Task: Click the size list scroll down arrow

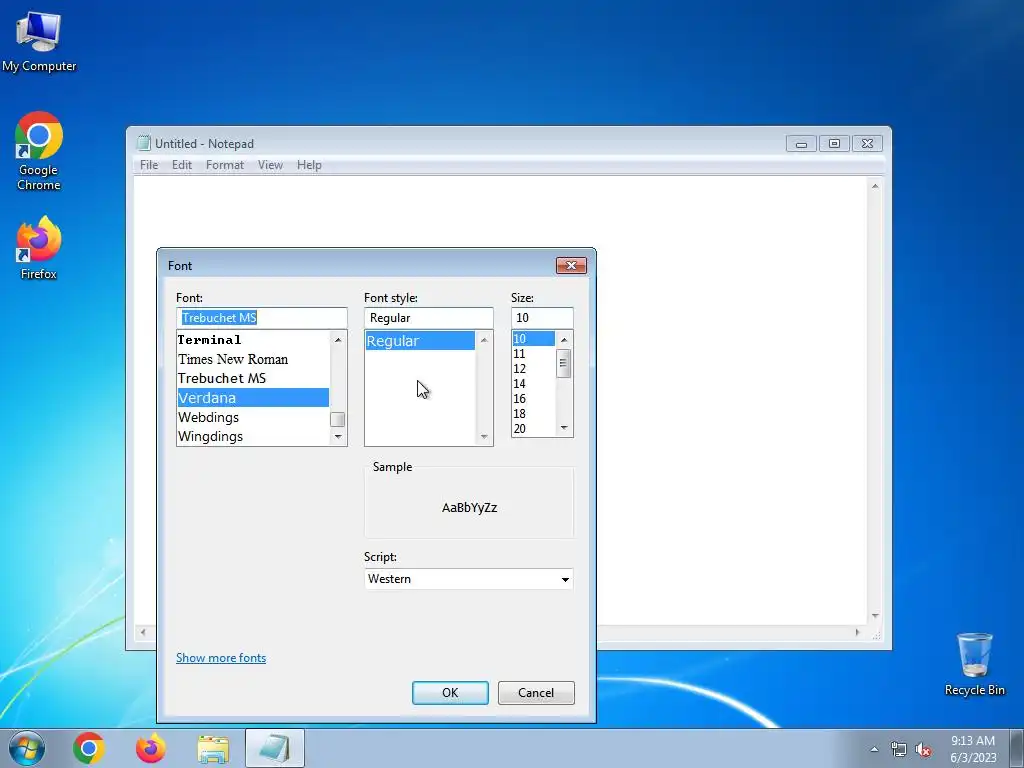Action: click(x=564, y=428)
